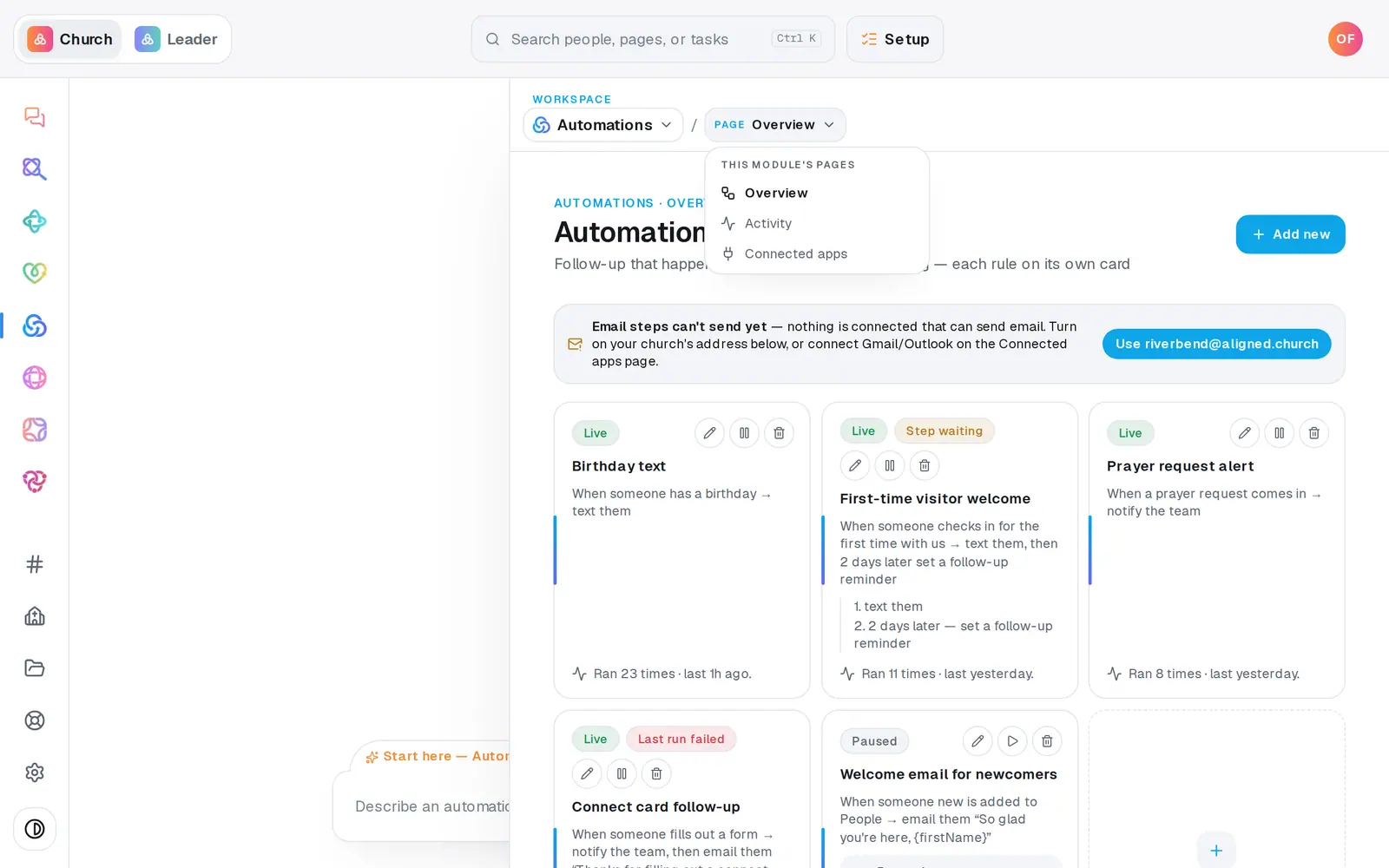
Task: Click Use riverbend@aligned.church button
Action: [1216, 344]
